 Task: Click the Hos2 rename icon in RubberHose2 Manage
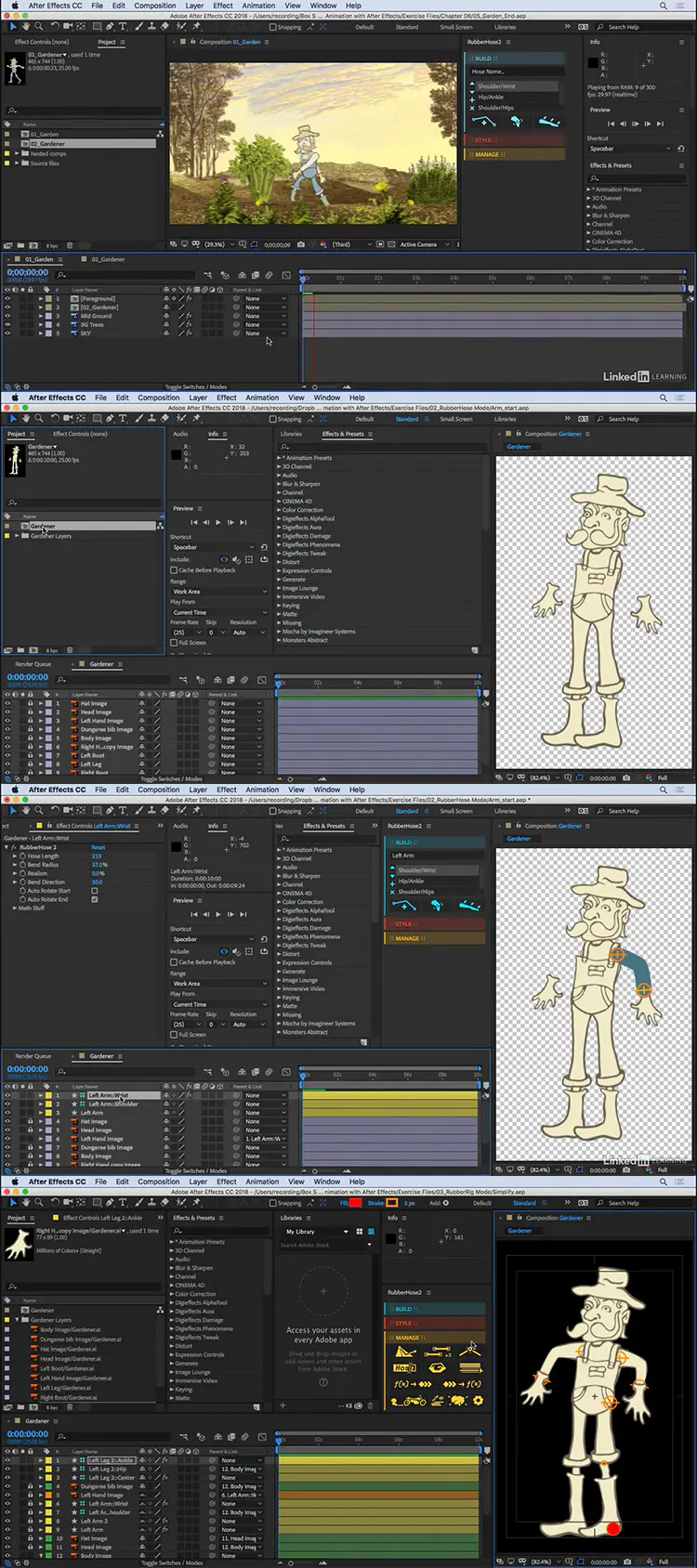point(404,1368)
